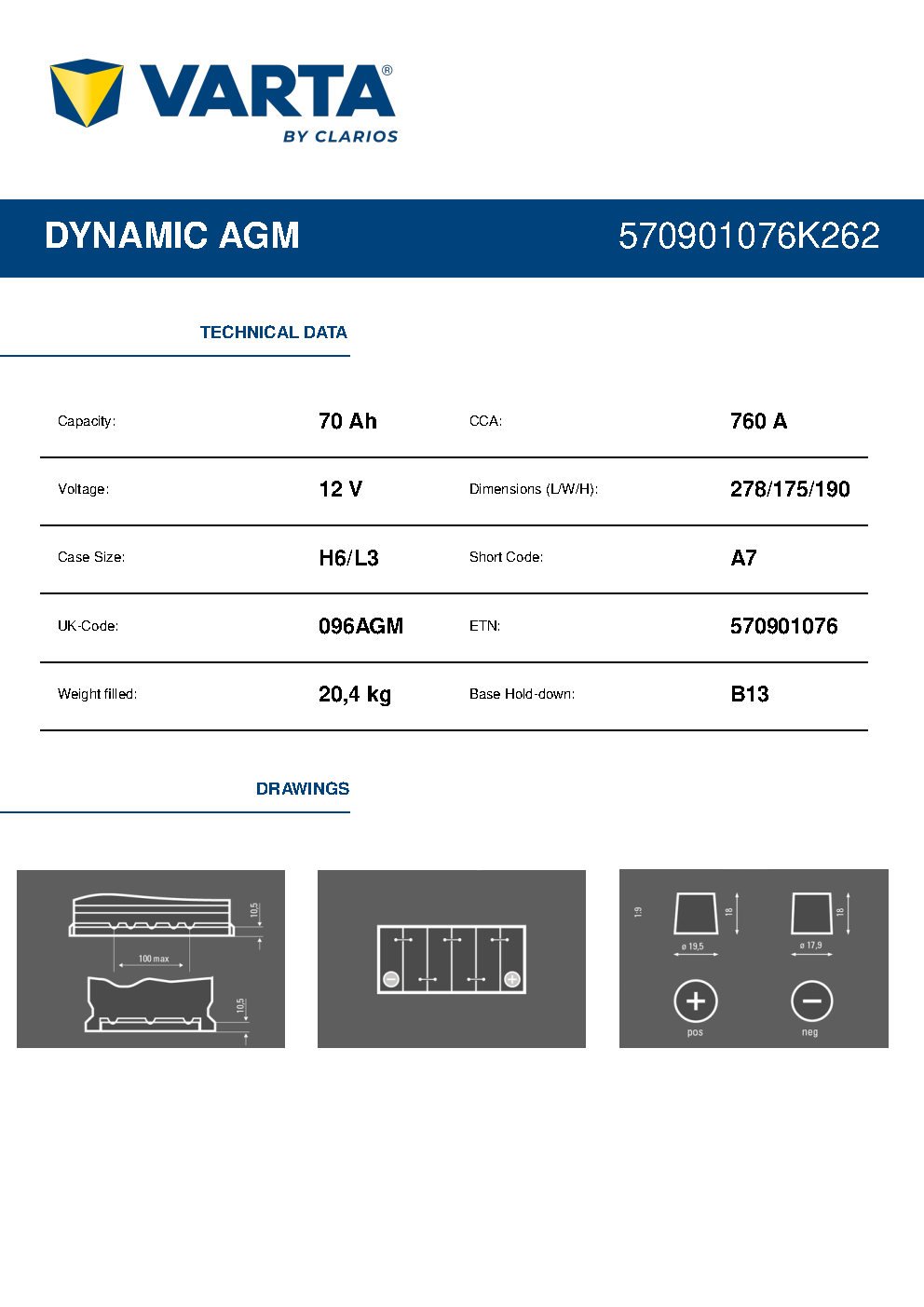
Task: Click the 278/175/190 dimensions value
Action: (x=790, y=489)
